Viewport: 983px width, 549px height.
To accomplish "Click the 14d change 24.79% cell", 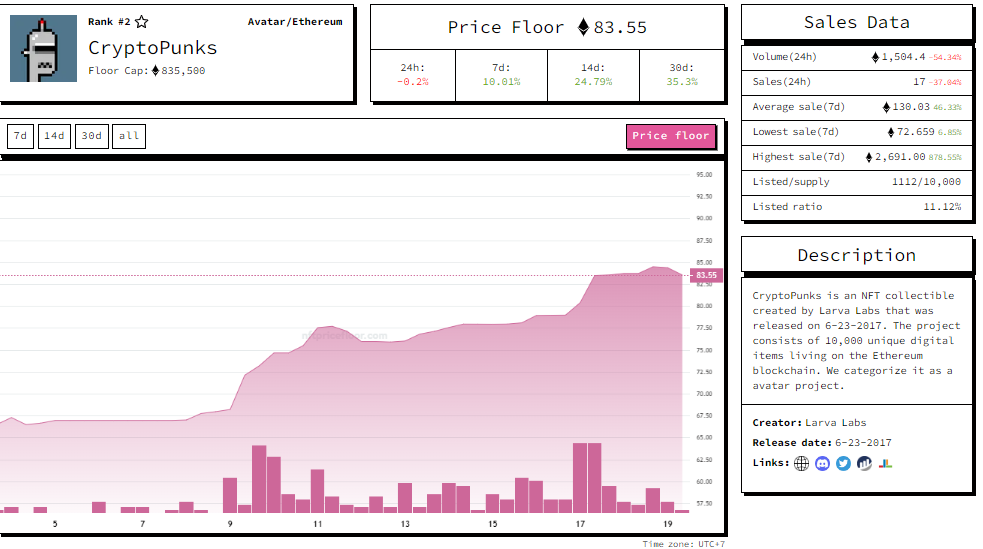I will click(593, 75).
